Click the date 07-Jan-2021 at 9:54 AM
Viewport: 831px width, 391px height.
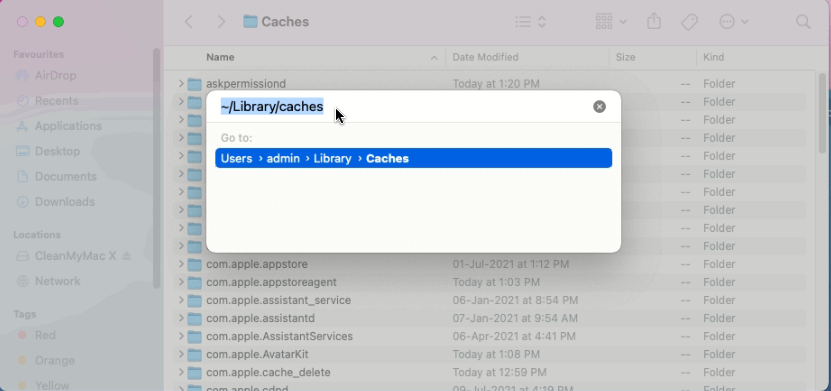click(515, 318)
